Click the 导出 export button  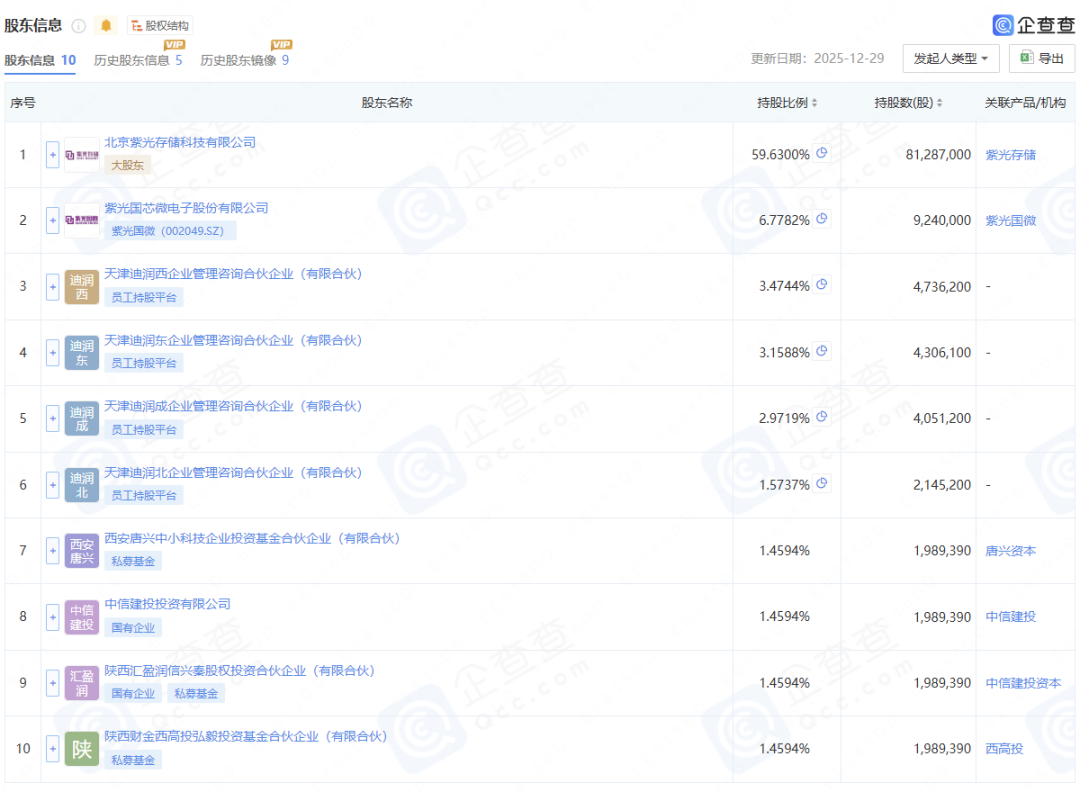[1041, 59]
